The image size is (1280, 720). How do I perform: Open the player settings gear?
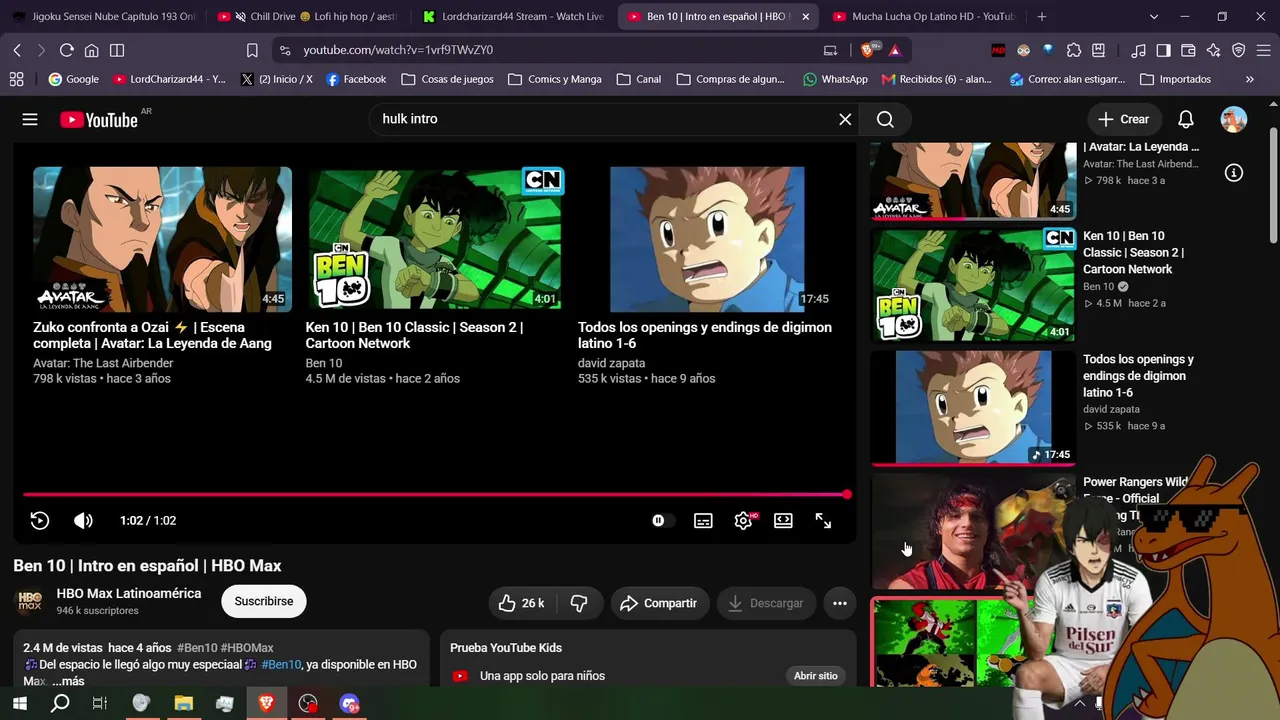[743, 520]
